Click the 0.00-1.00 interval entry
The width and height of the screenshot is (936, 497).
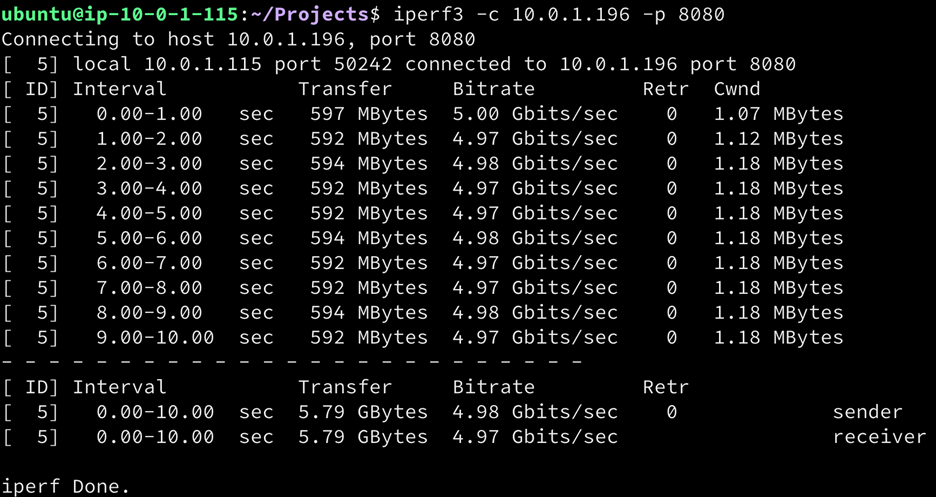click(149, 114)
